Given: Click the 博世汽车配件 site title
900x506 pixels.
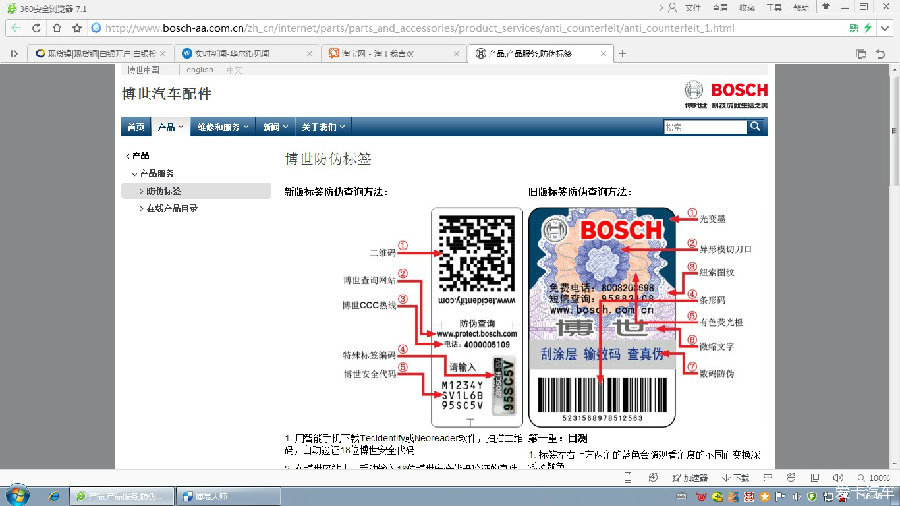Looking at the screenshot, I should 167,94.
